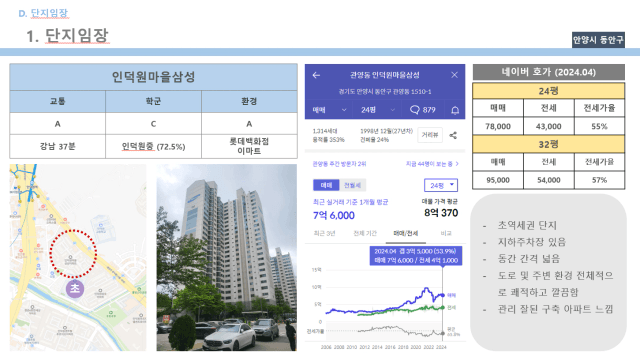The width and height of the screenshot is (640, 360).
Task: Click the purple 초 school marker
Action: coord(75,288)
